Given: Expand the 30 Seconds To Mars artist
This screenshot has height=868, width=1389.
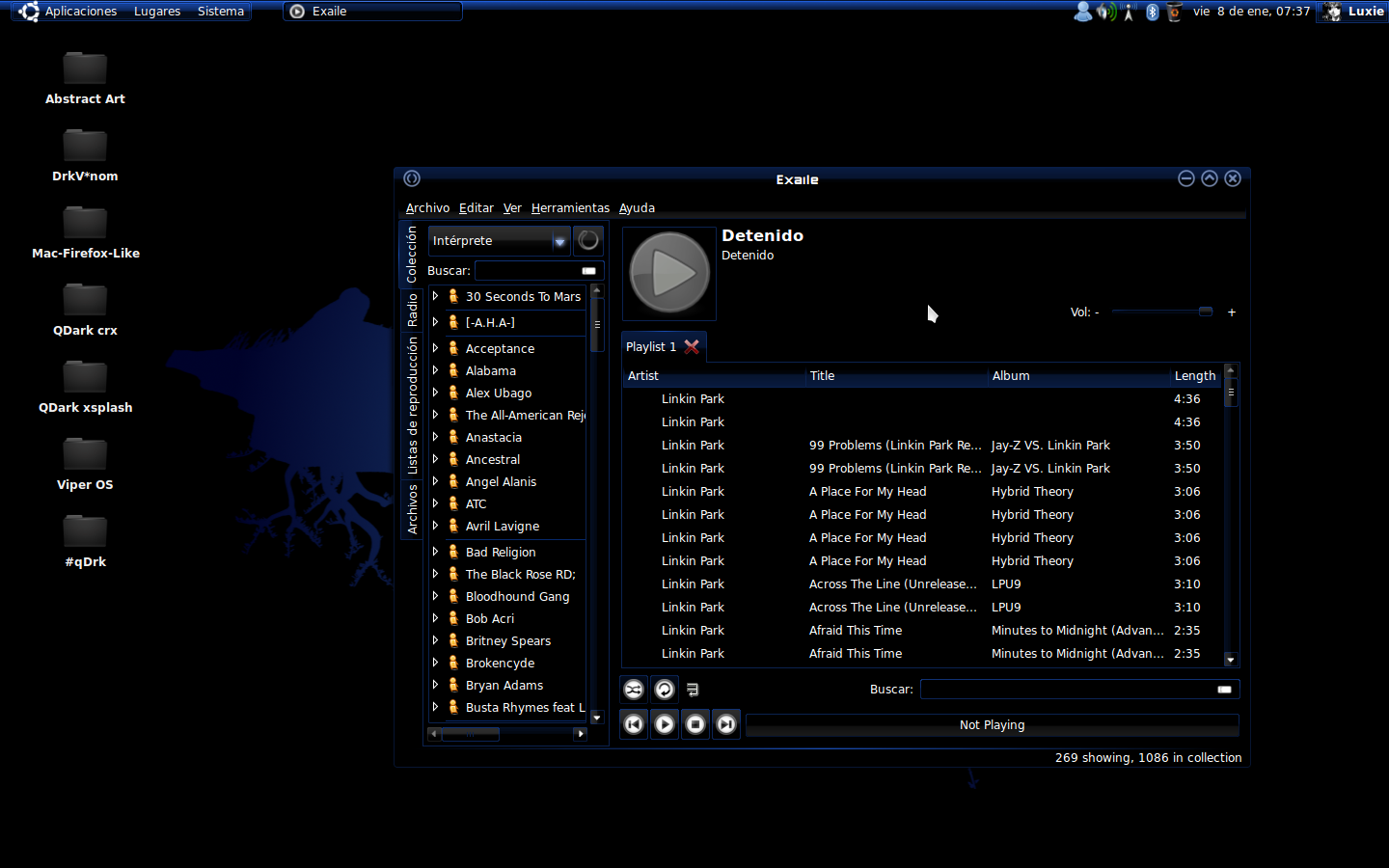Looking at the screenshot, I should (435, 296).
